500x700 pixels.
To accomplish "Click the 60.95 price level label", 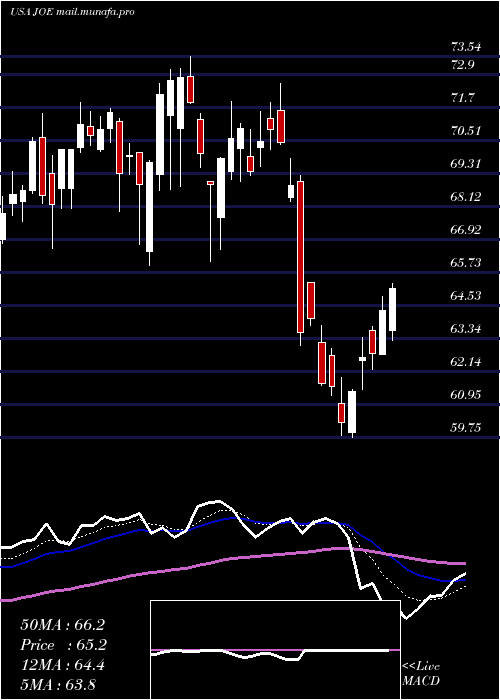I will pyautogui.click(x=466, y=395).
